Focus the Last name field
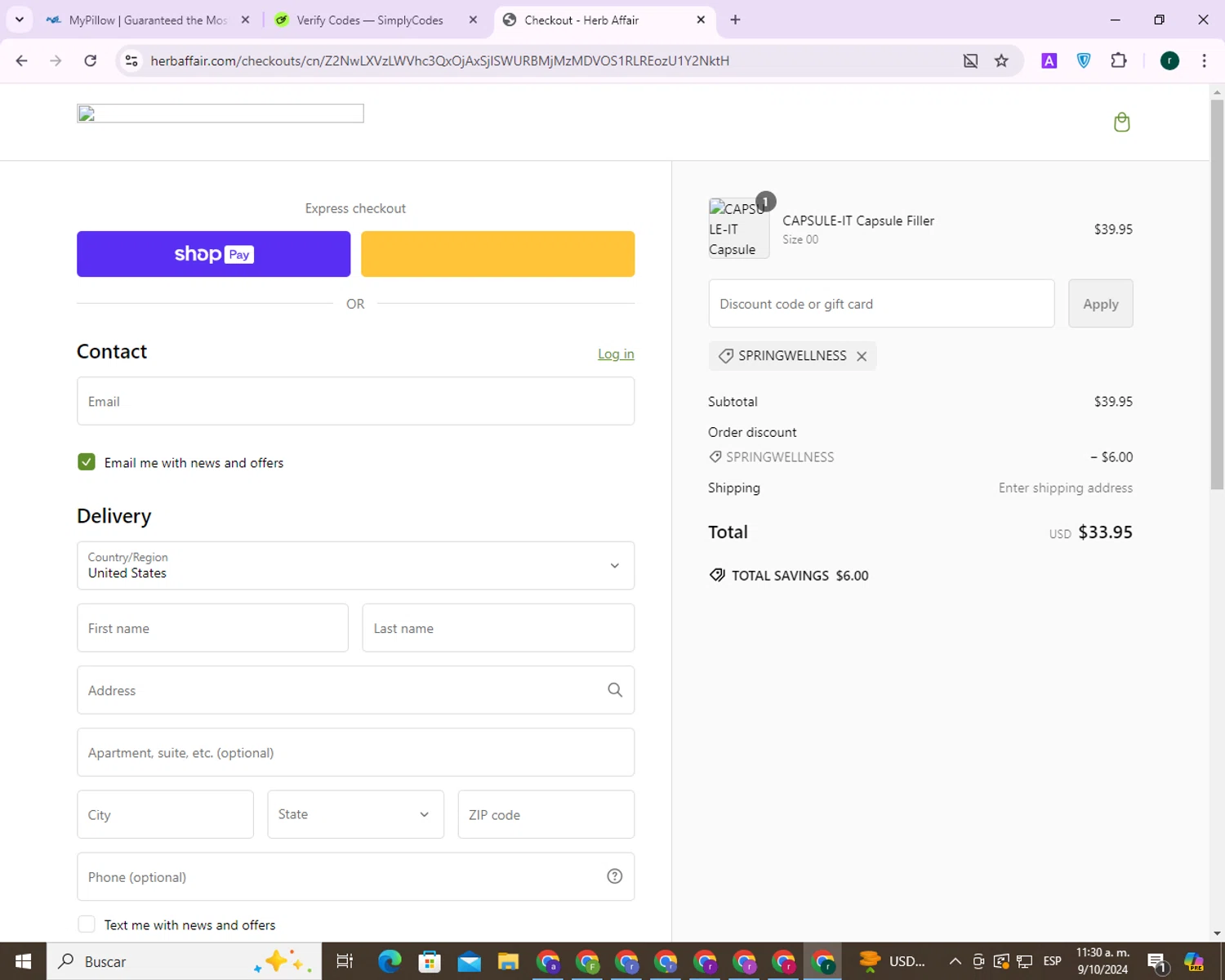 [498, 628]
